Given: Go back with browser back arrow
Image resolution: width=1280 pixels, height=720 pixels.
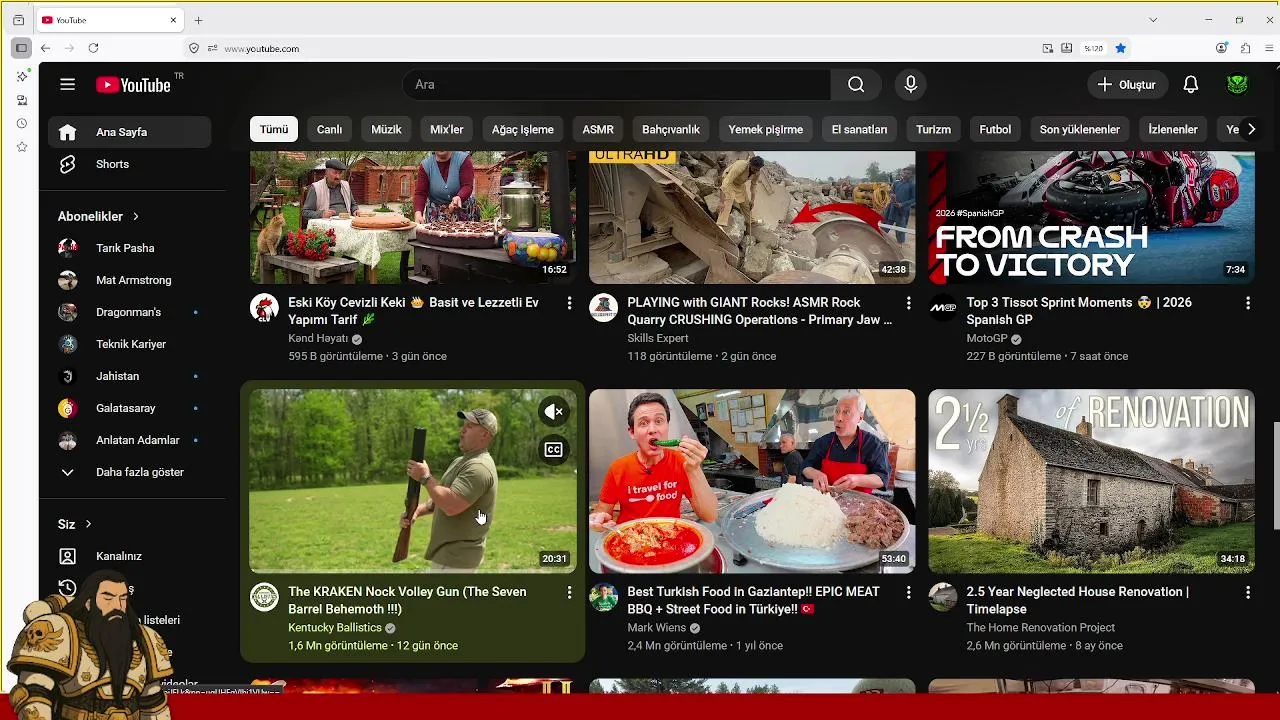Looking at the screenshot, I should 45,48.
